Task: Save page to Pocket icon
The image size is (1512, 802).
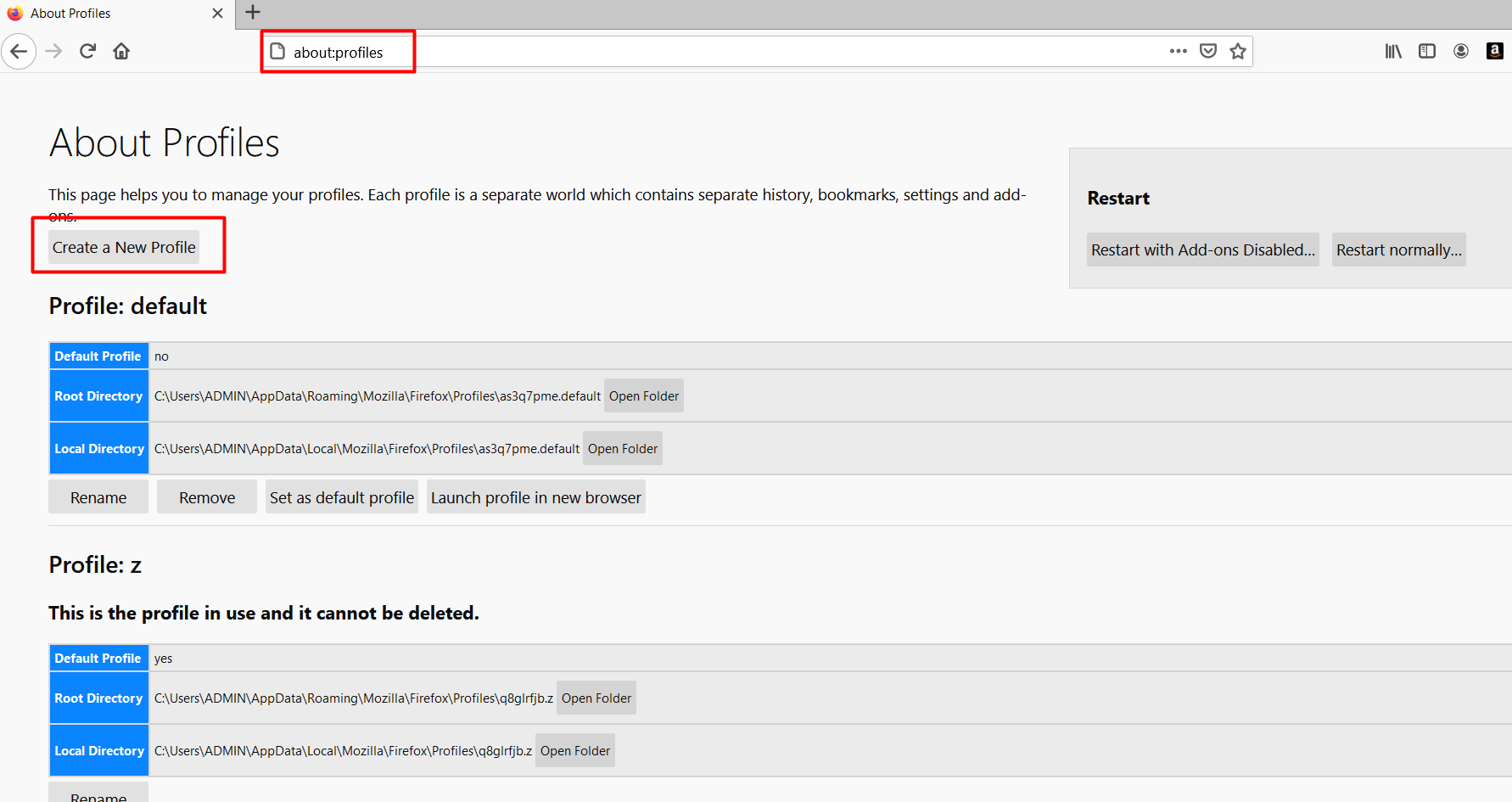Action: pos(1208,51)
